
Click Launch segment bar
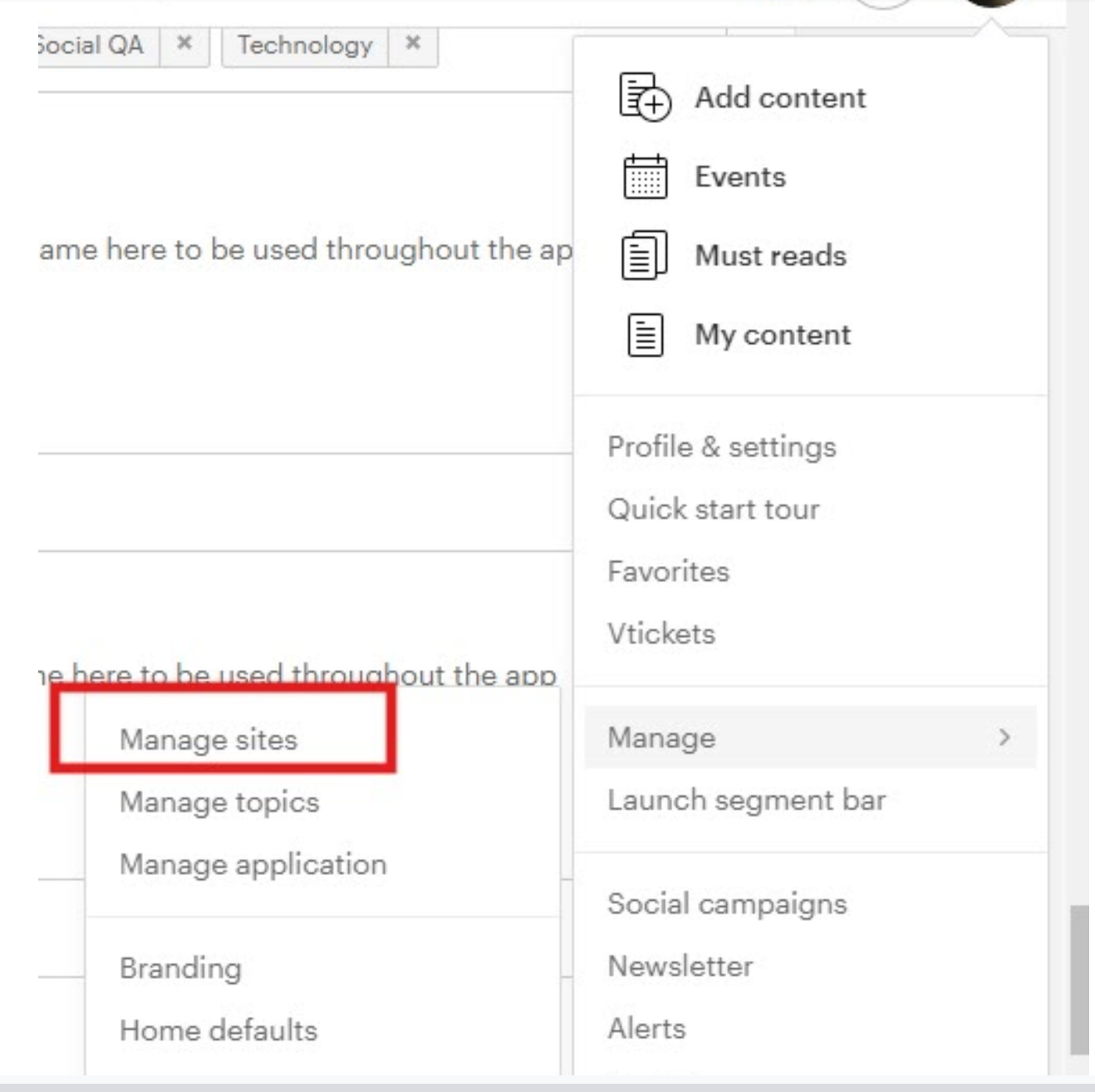[747, 800]
